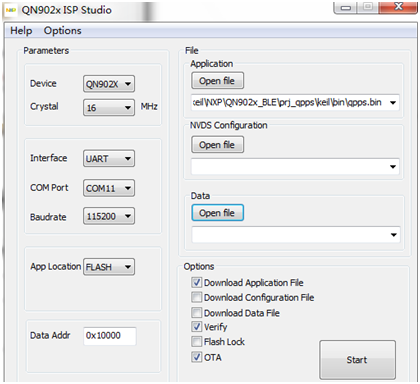Click the Device label text
Screen dimensions: 420x384
pyautogui.click(x=43, y=83)
